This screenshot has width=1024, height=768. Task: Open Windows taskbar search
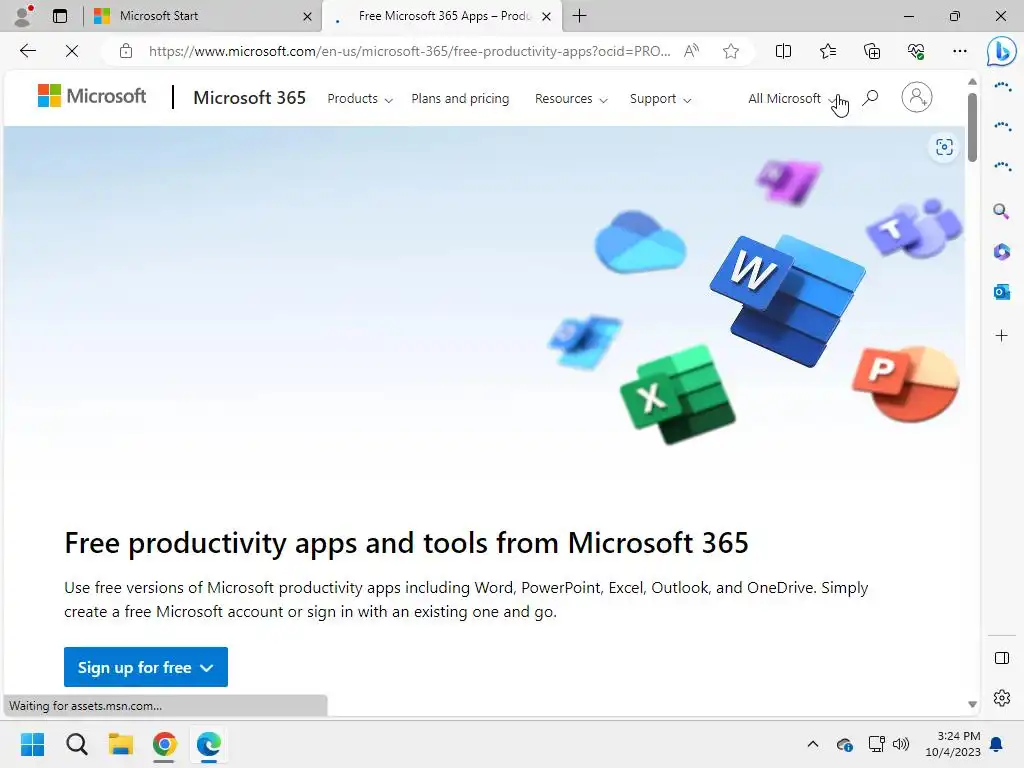click(76, 744)
